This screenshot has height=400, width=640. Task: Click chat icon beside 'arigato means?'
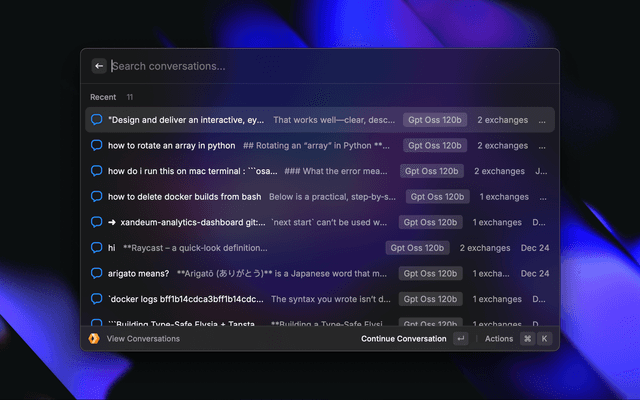tap(97, 273)
